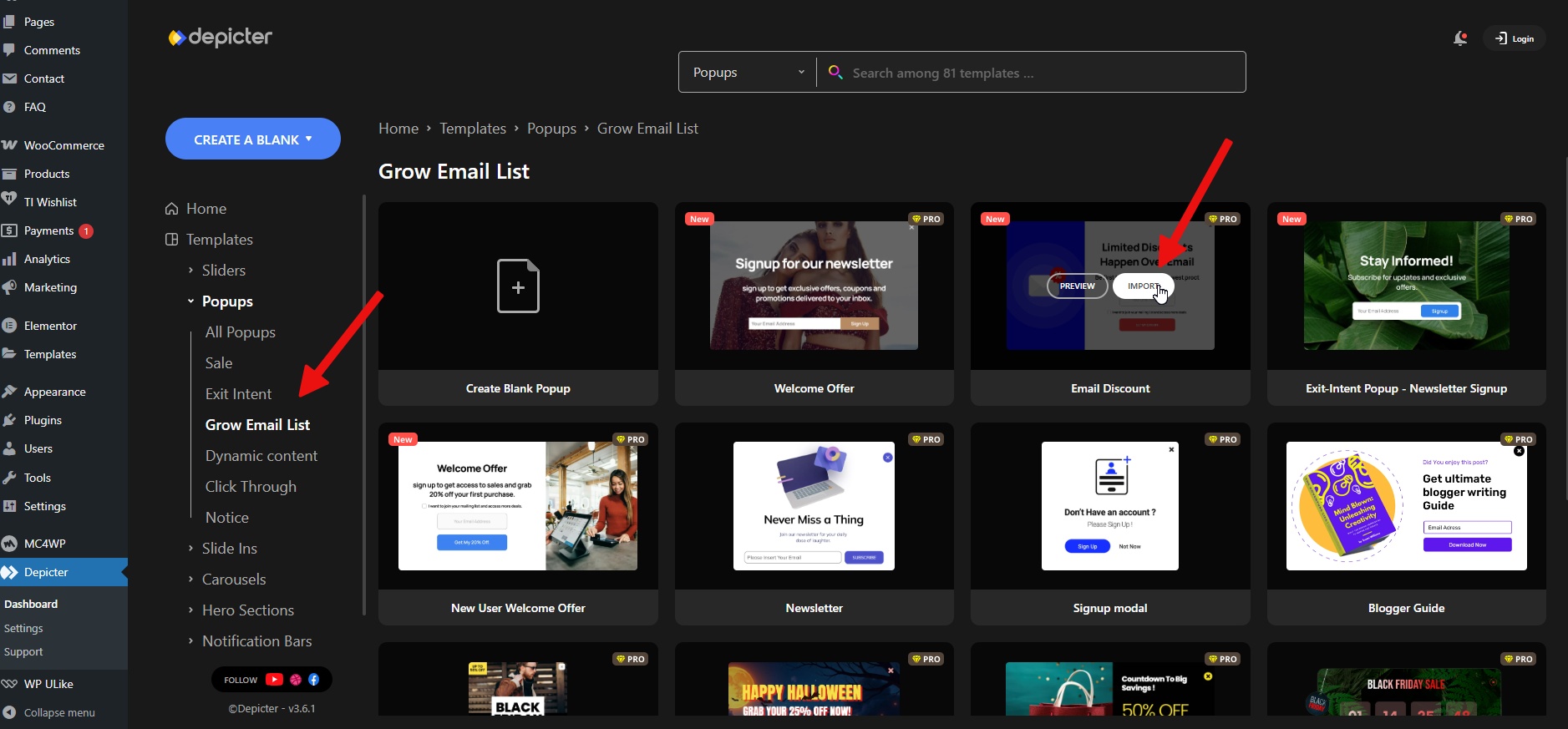Open Depicter Dribbble follow icon
This screenshot has width=1568, height=729.
click(x=296, y=680)
